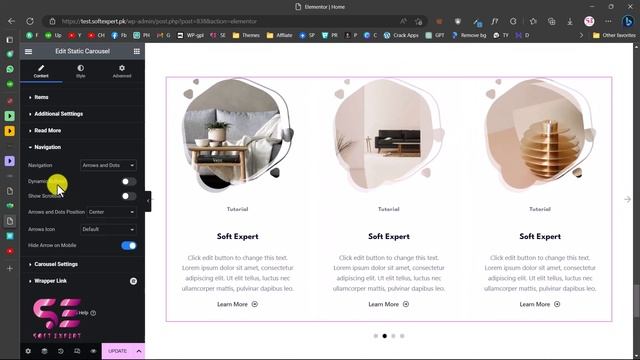Click the UPDATE button

(118, 351)
